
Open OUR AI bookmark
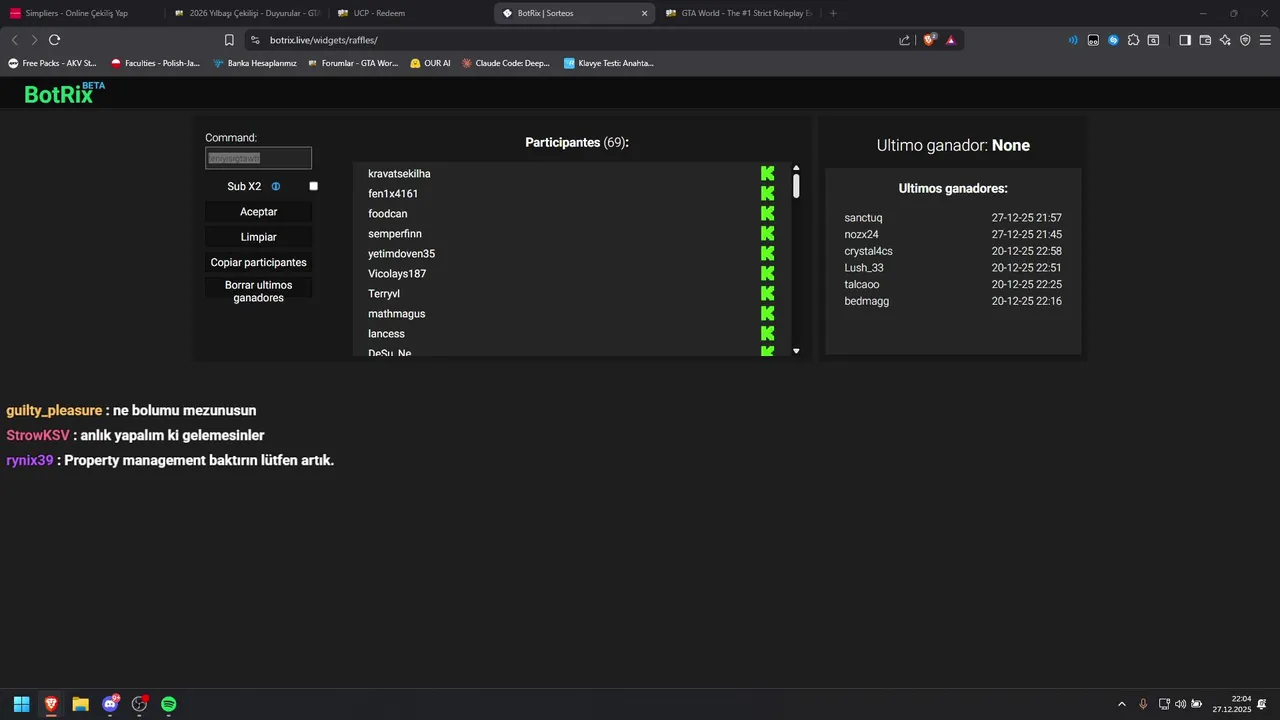click(430, 63)
